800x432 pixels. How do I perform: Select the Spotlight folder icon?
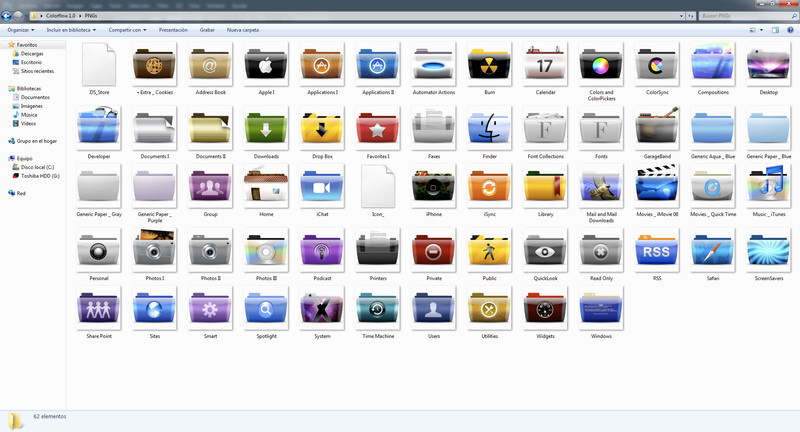(x=266, y=309)
